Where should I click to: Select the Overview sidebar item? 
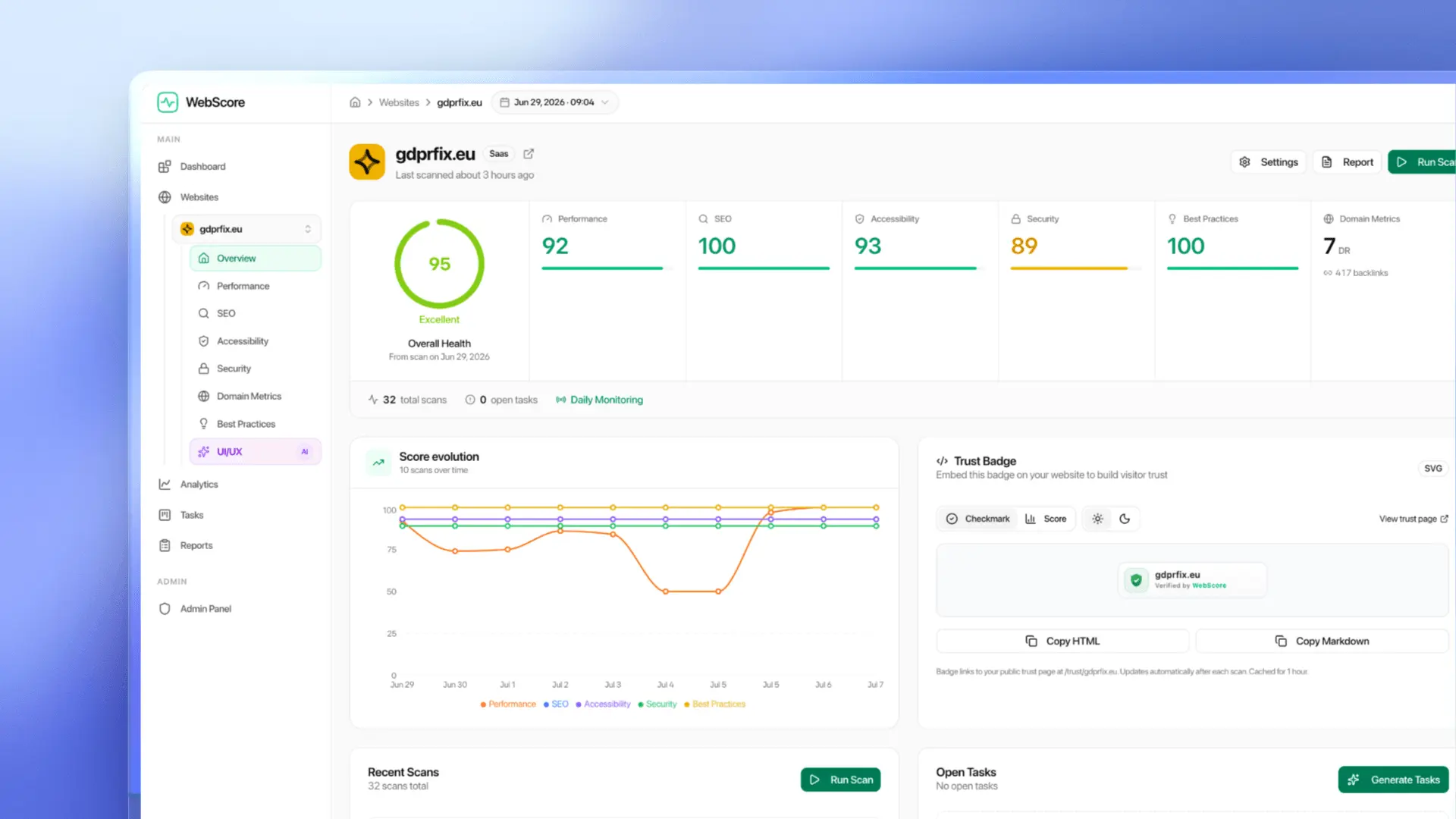click(x=256, y=259)
